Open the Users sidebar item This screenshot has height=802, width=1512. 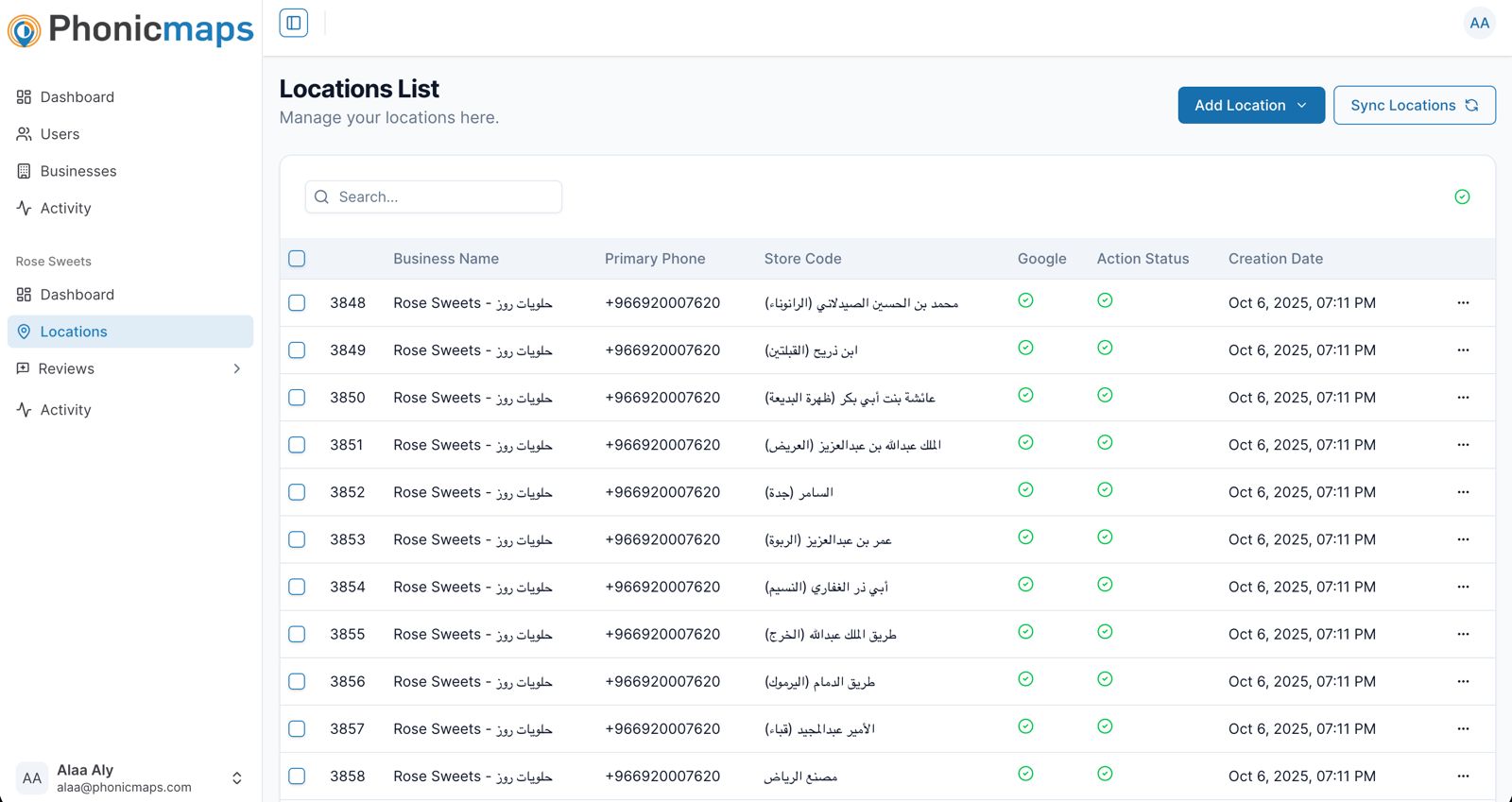(x=60, y=134)
